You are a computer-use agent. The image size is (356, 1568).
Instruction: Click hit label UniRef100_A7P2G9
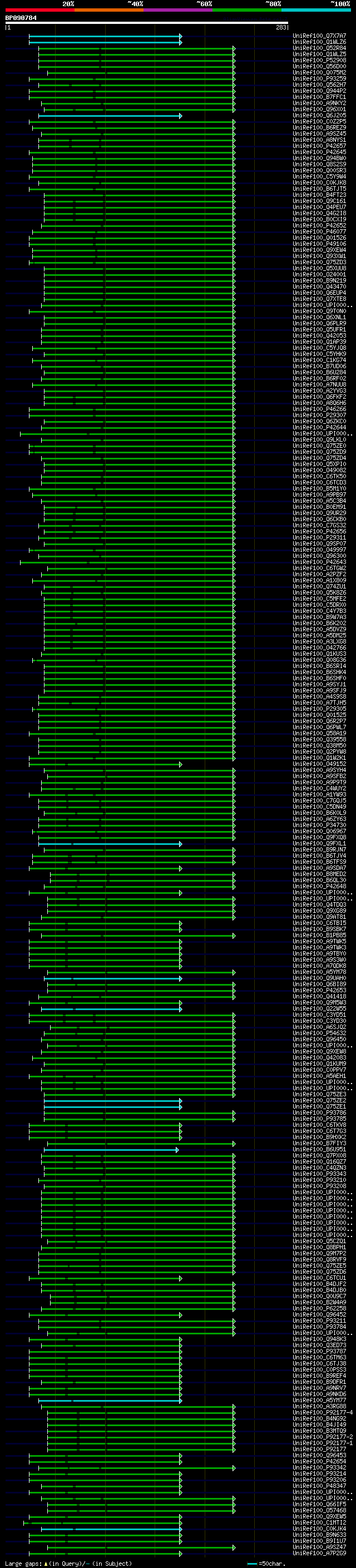(319, 1553)
